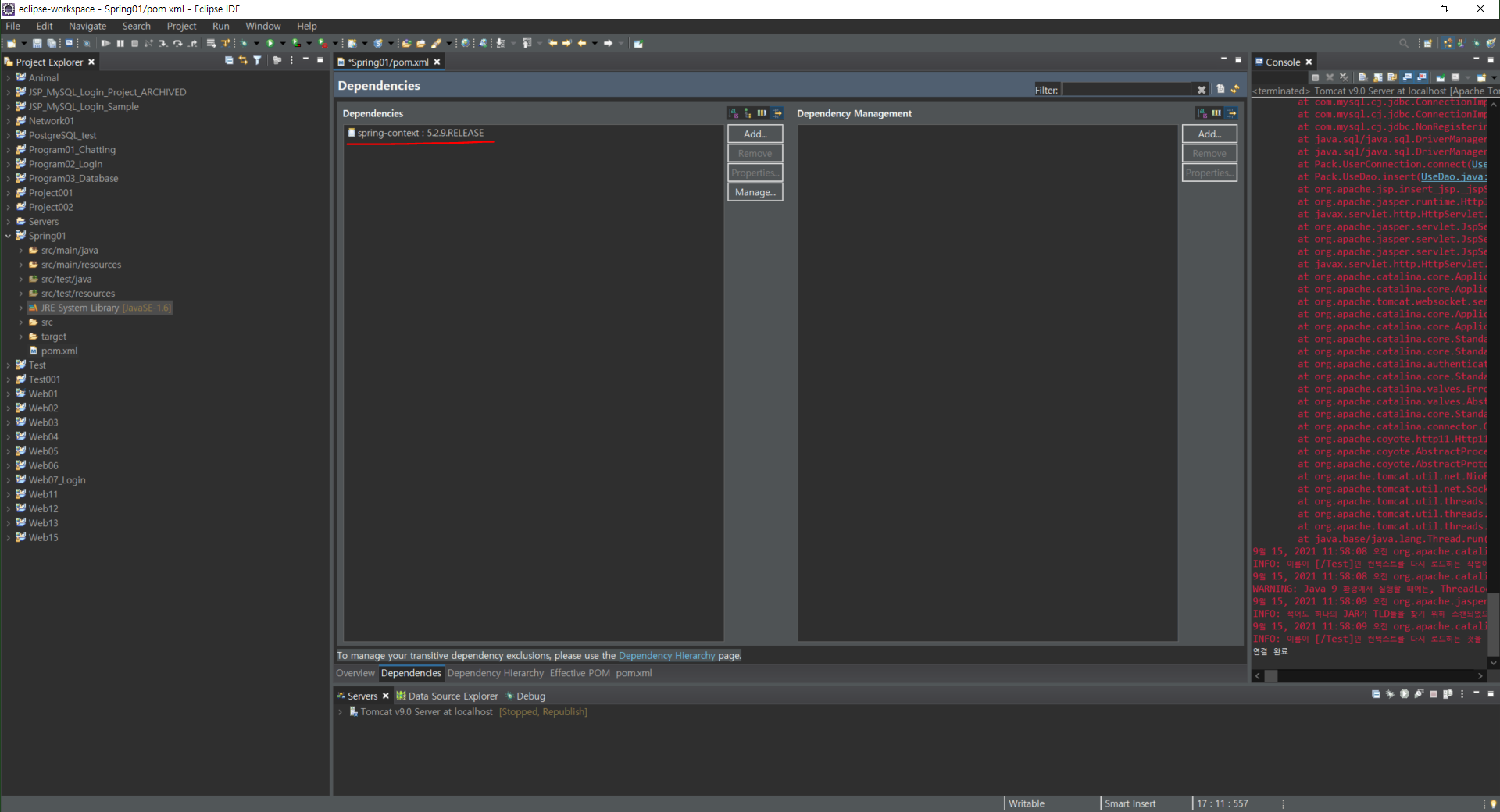Click Remove Launch X icon in Console

point(1330,77)
